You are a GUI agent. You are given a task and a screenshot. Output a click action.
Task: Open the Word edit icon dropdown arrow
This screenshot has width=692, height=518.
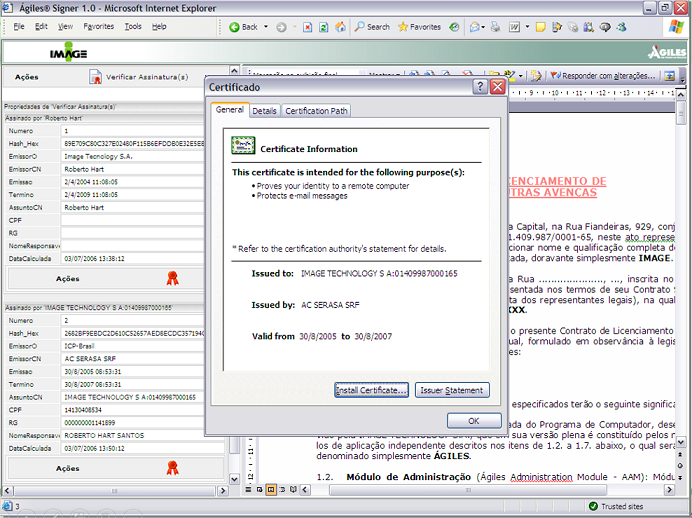527,27
